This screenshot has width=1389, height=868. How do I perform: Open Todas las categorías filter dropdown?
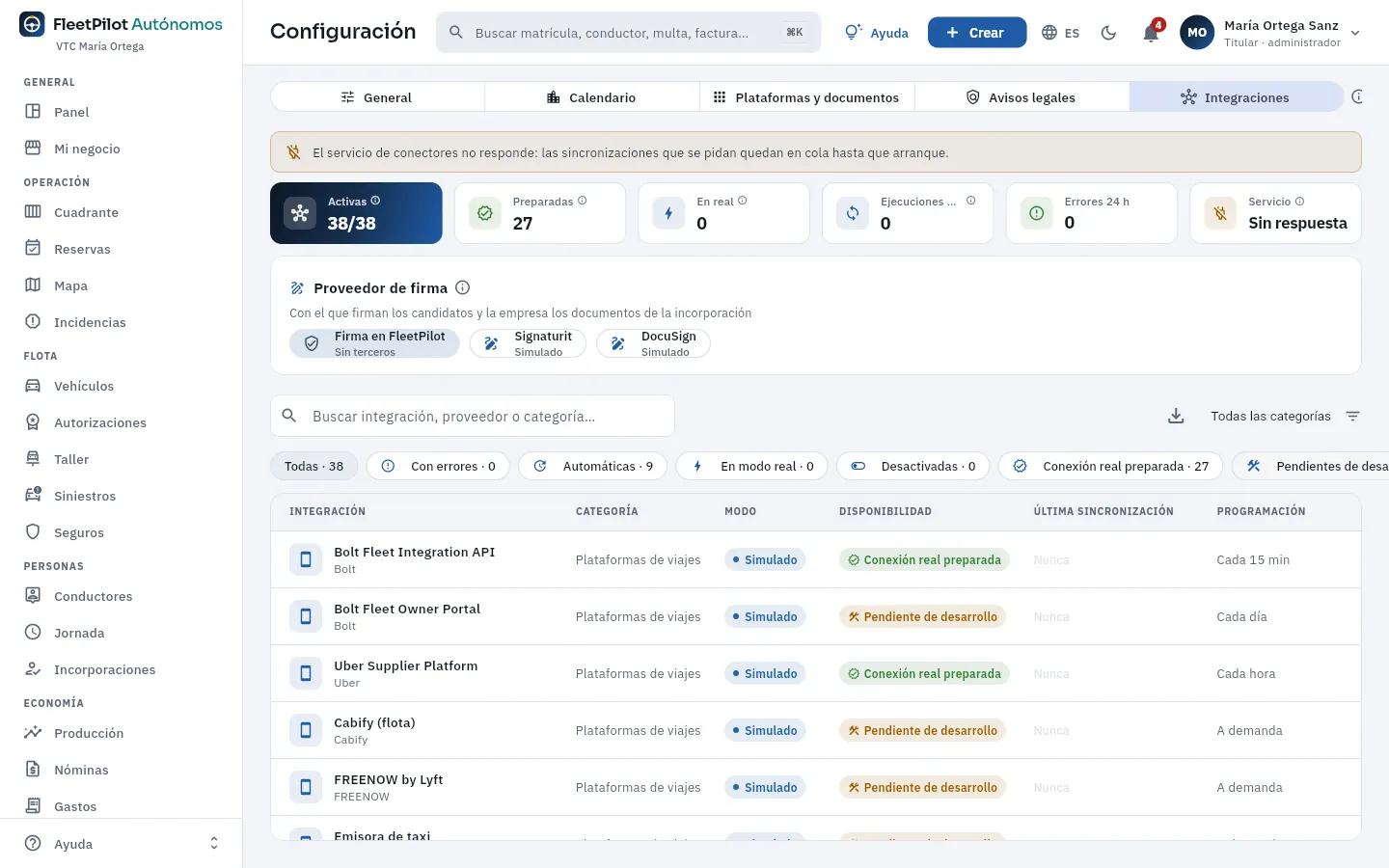(x=1285, y=416)
